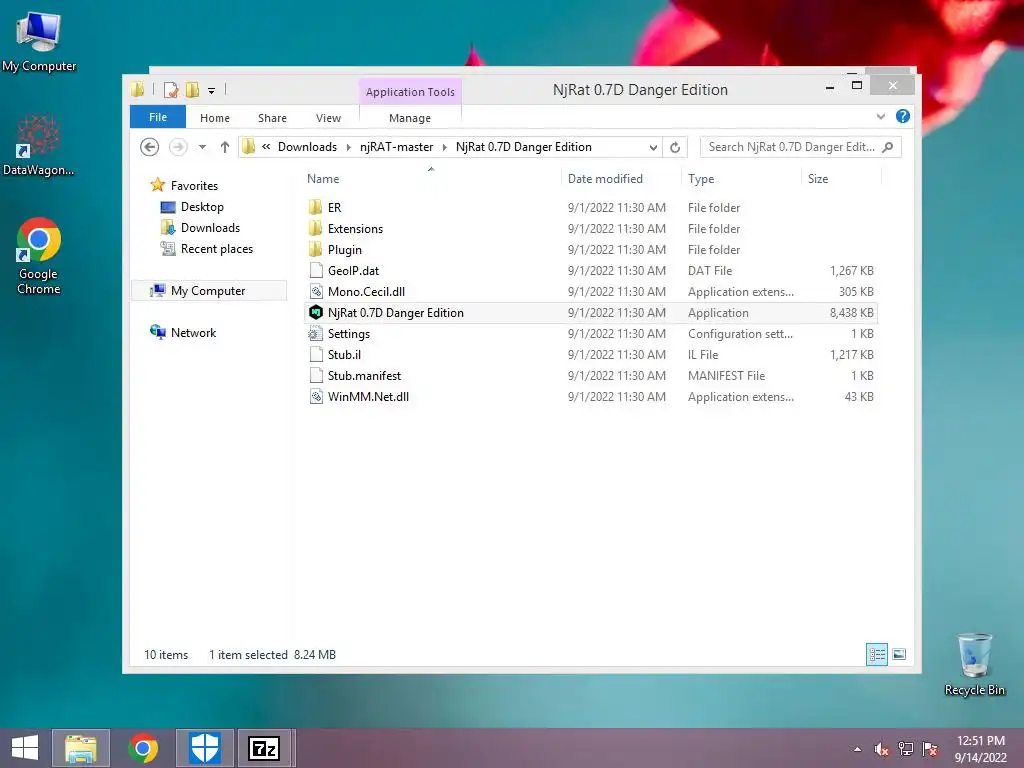Navigate to Downloads in address bar
The height and width of the screenshot is (768, 1024).
point(308,147)
